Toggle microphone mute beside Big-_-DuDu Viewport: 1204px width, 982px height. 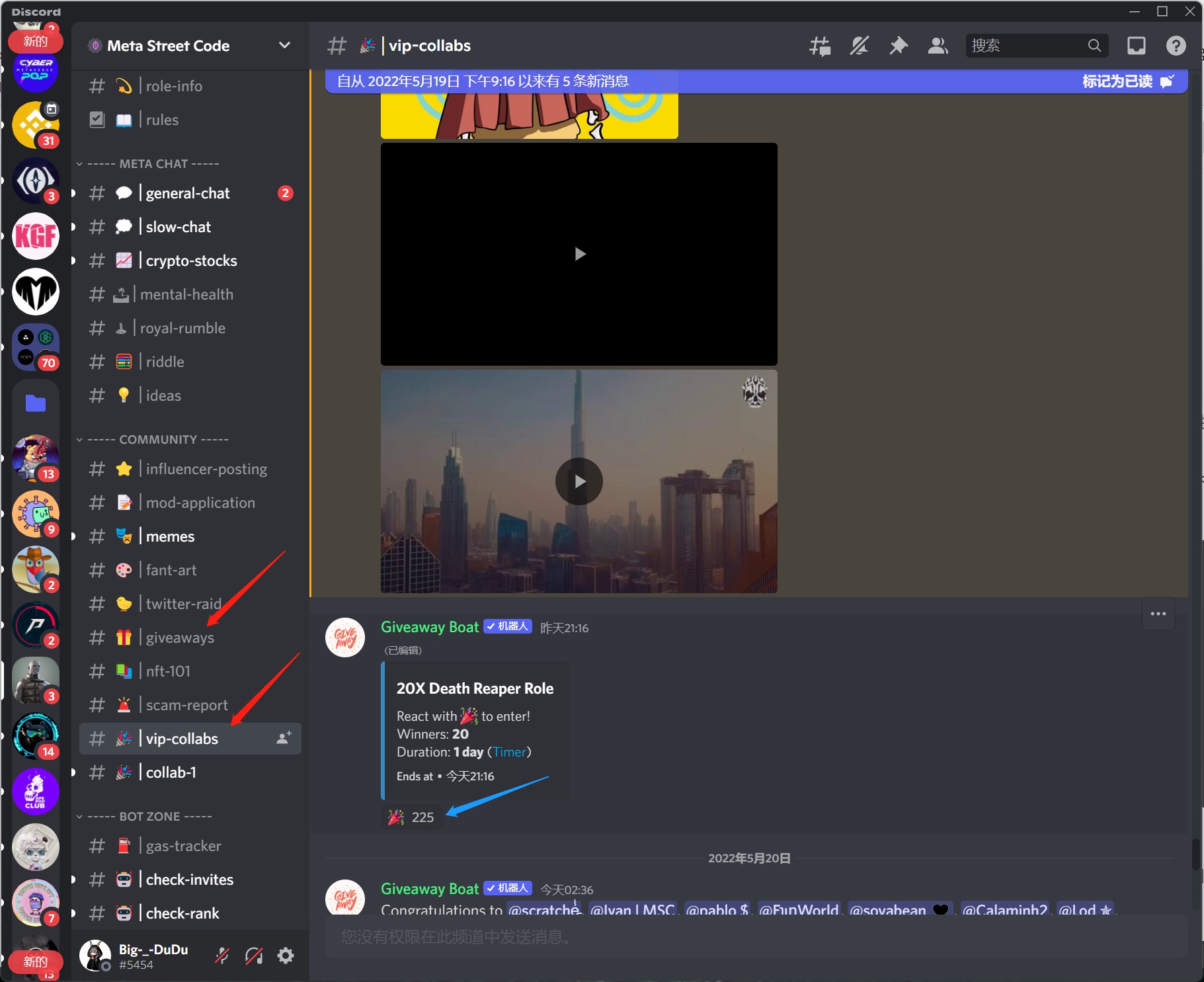222,956
